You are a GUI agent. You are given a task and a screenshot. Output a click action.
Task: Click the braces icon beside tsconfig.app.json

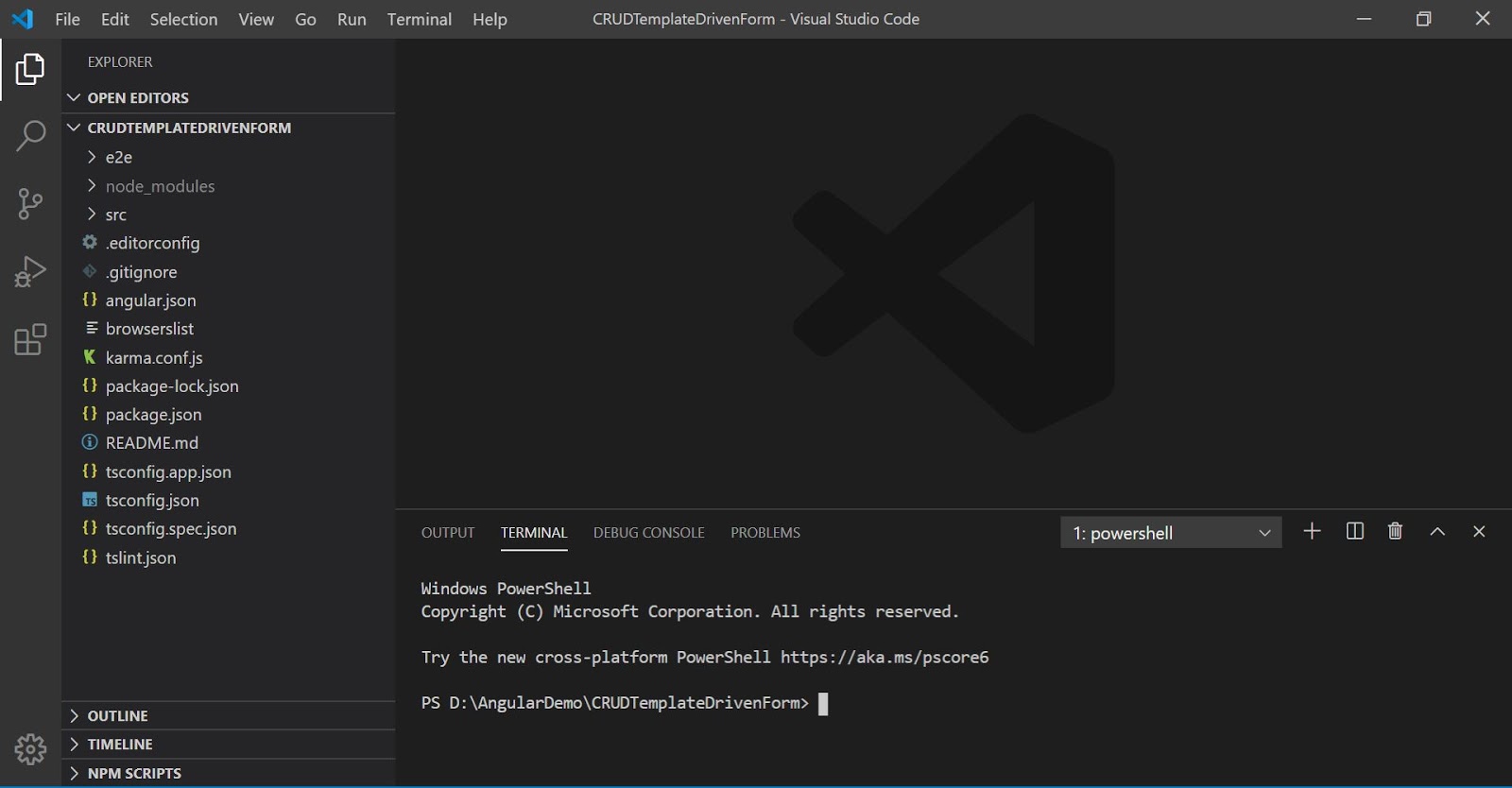tap(90, 471)
